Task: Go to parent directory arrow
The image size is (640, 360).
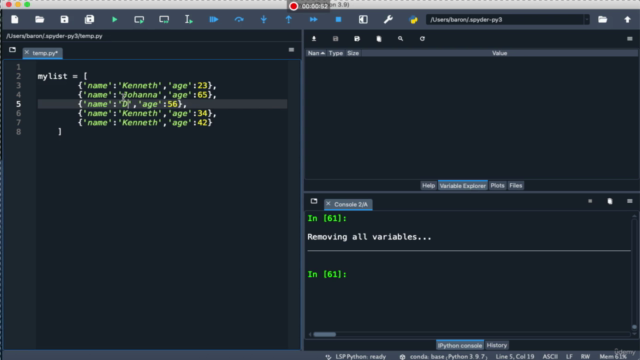Action: (627, 19)
